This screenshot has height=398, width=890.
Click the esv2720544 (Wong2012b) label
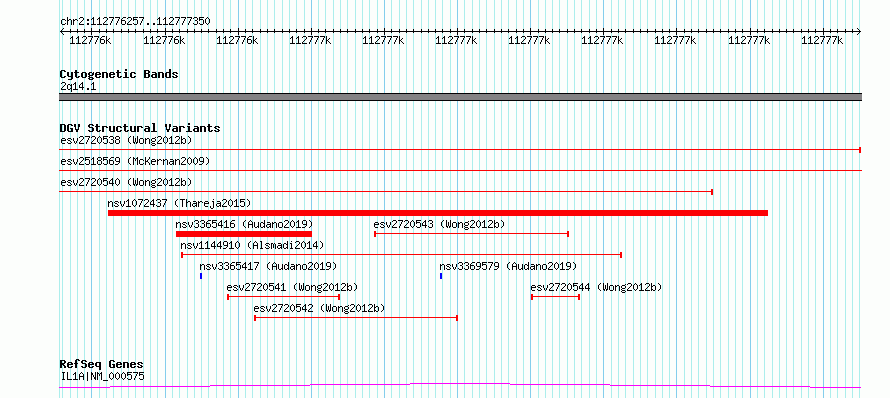click(x=596, y=287)
